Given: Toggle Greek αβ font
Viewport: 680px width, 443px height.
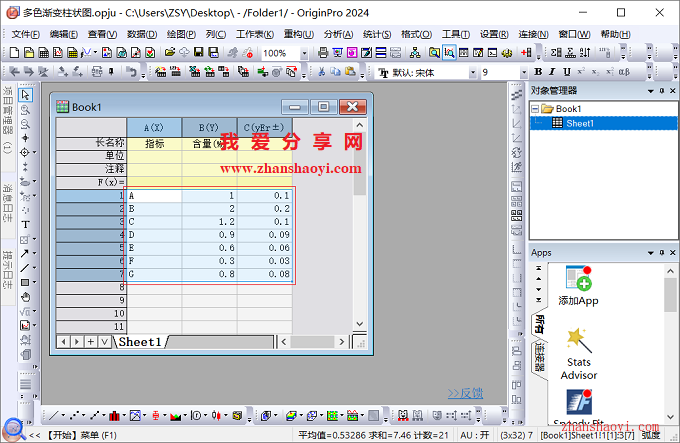Looking at the screenshot, I should tap(624, 72).
